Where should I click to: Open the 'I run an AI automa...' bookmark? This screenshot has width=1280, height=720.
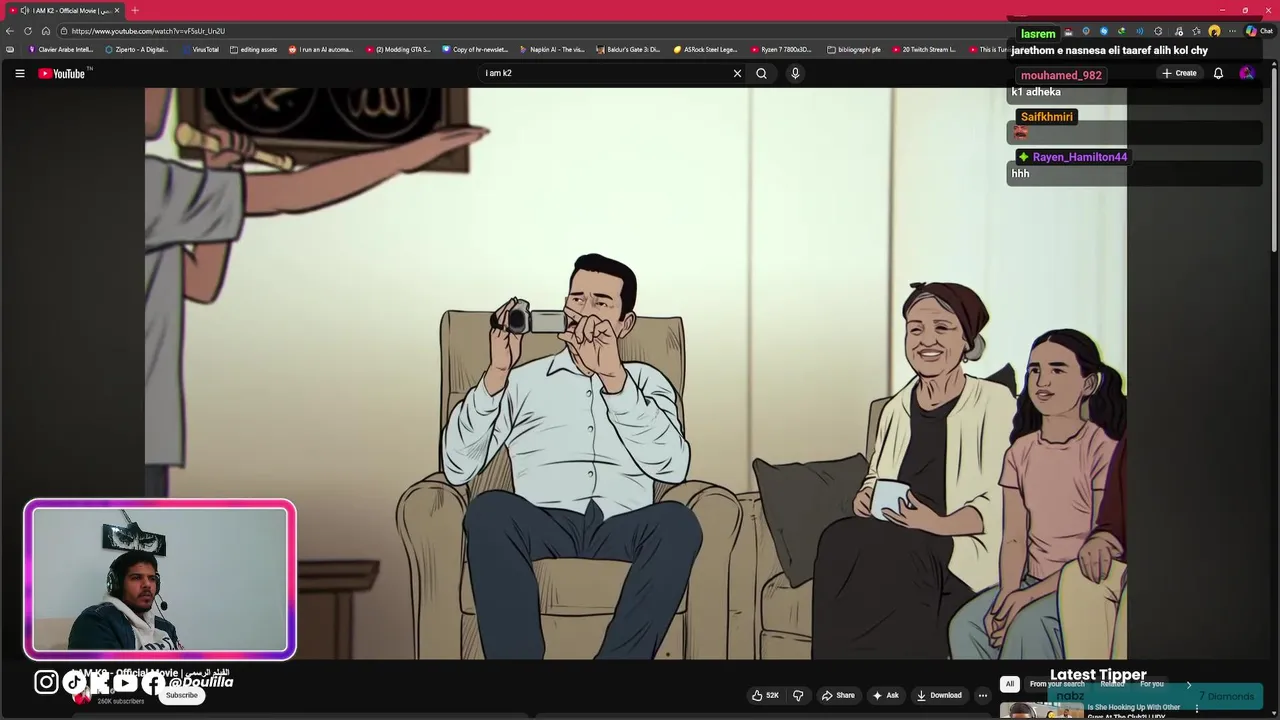321,49
